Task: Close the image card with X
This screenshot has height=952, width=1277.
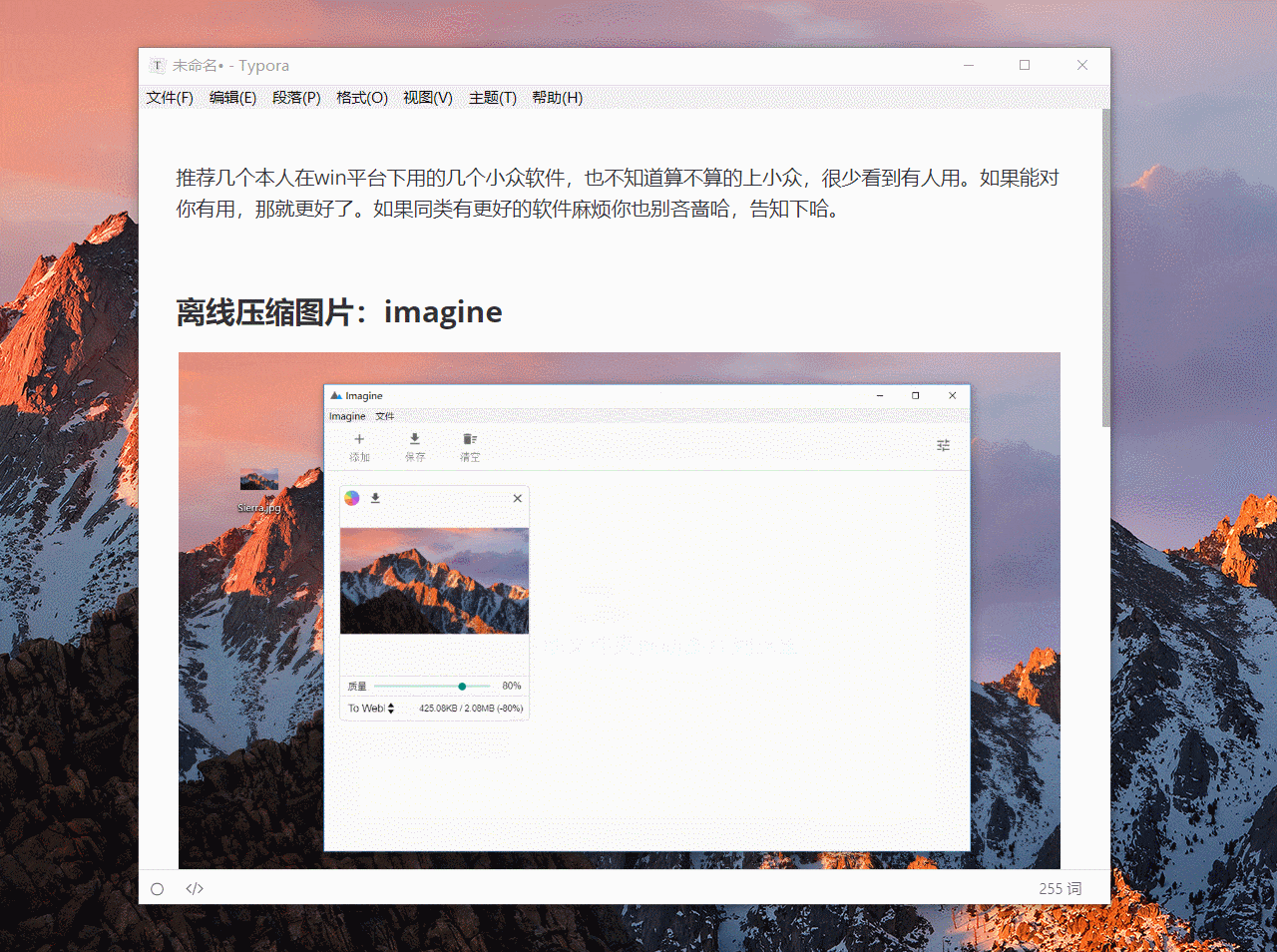Action: point(517,498)
